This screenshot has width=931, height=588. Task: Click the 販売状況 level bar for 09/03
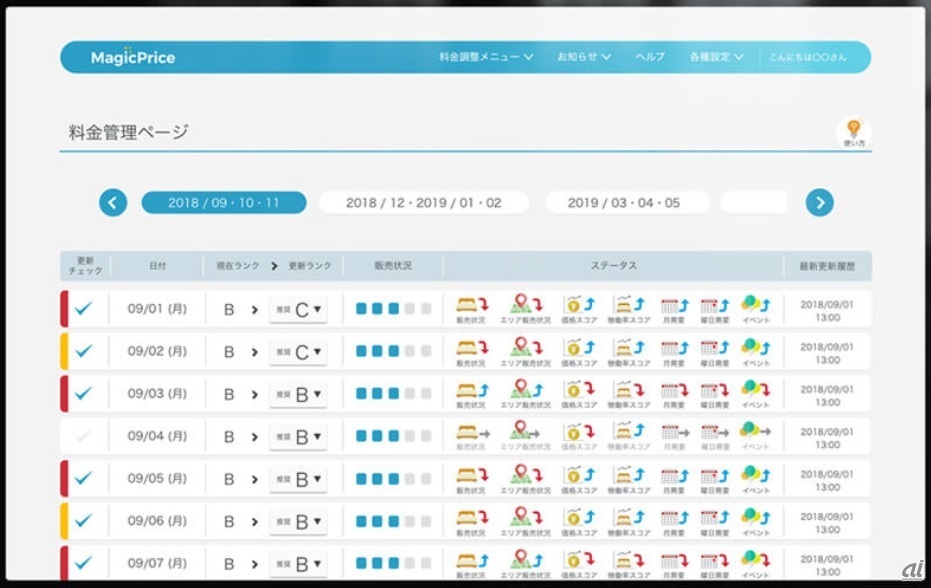click(393, 394)
